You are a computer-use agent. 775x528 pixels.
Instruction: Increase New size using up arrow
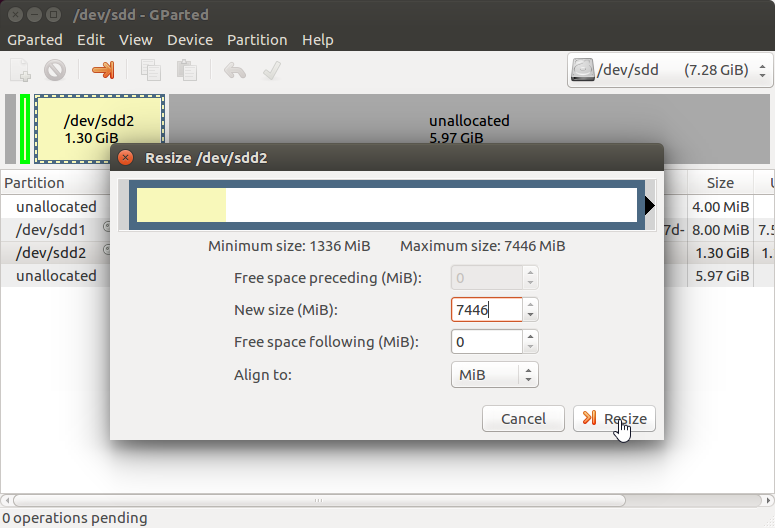coord(530,304)
